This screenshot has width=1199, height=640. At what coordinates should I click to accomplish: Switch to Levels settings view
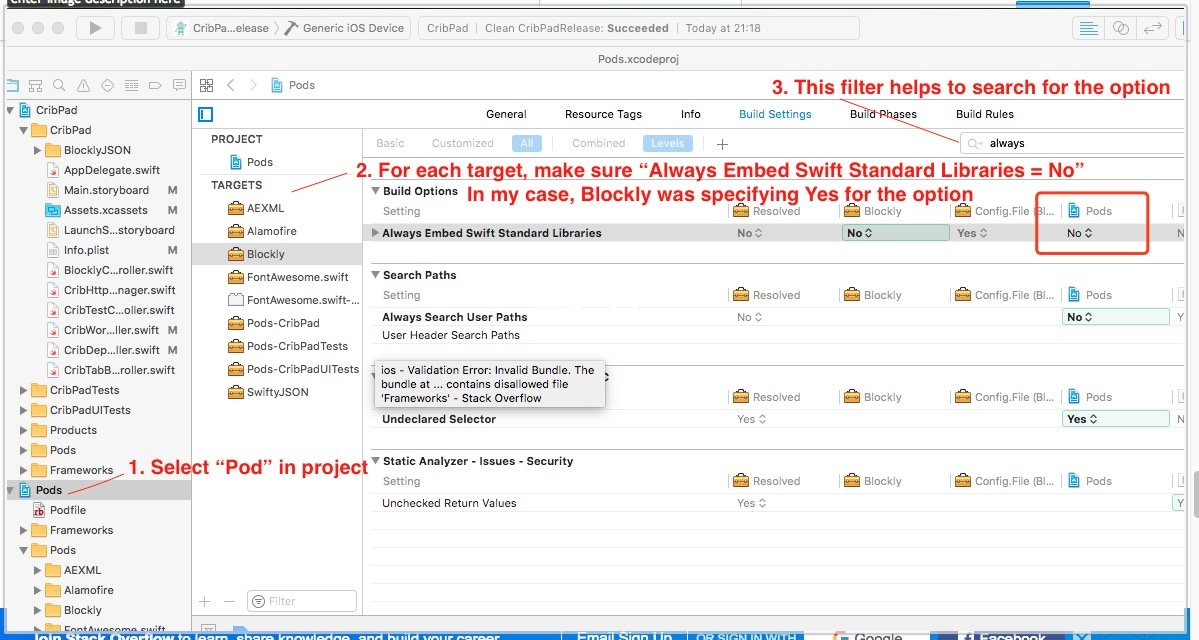point(668,143)
